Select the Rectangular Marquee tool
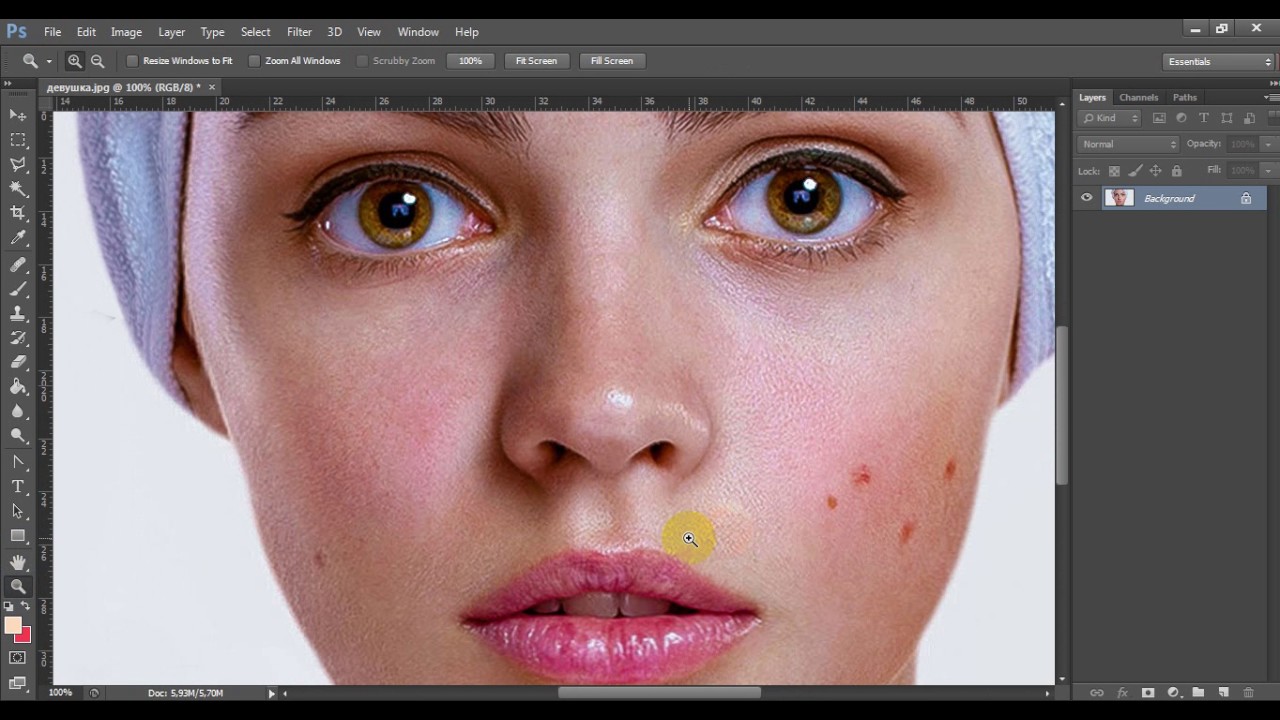Viewport: 1280px width, 720px height. click(x=18, y=140)
